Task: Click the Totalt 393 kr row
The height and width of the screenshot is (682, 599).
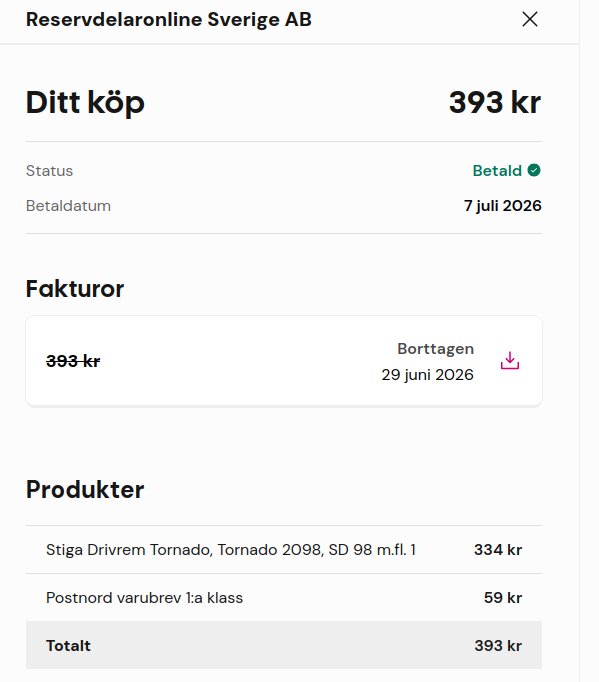Action: click(284, 645)
